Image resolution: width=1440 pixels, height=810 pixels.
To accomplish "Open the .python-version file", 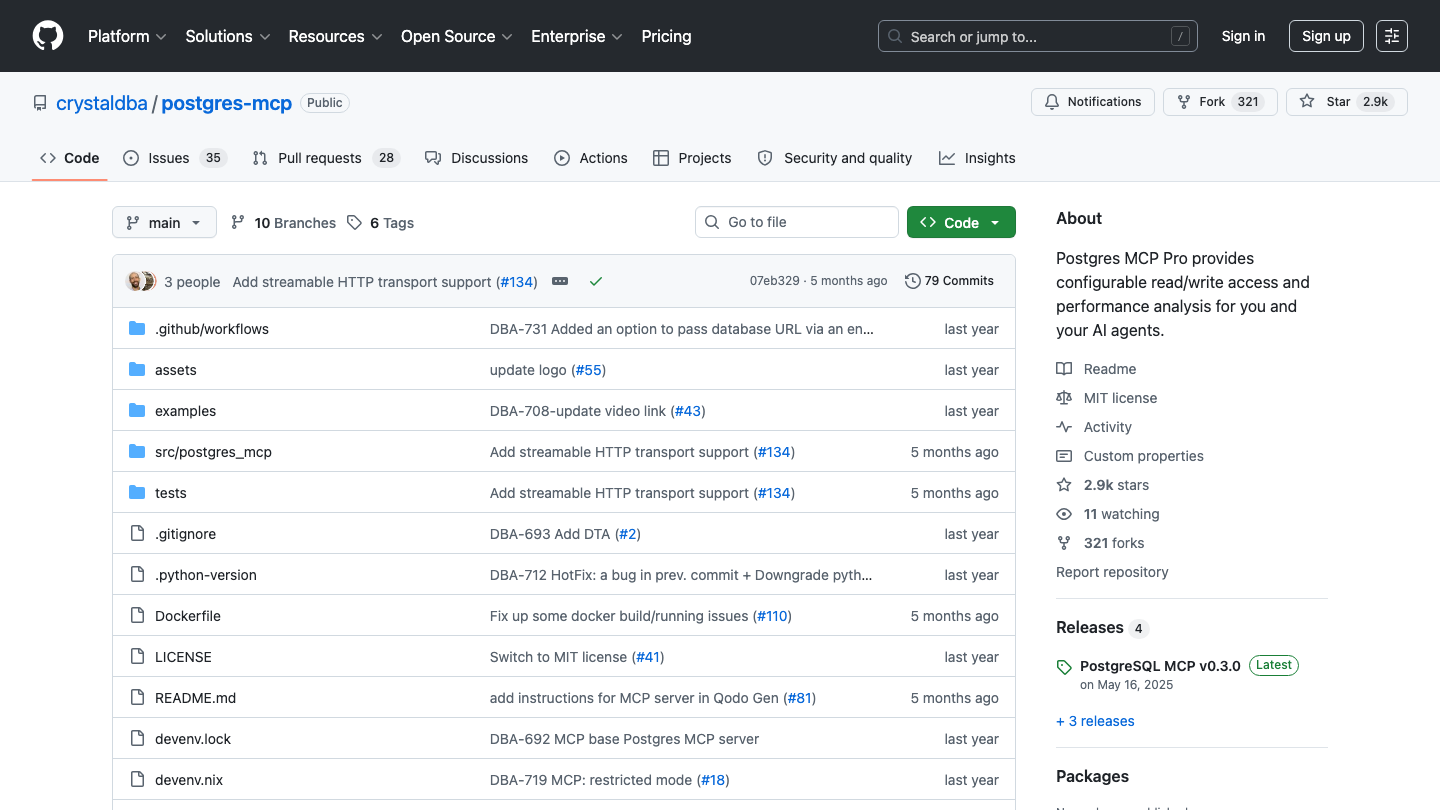I will (x=206, y=575).
